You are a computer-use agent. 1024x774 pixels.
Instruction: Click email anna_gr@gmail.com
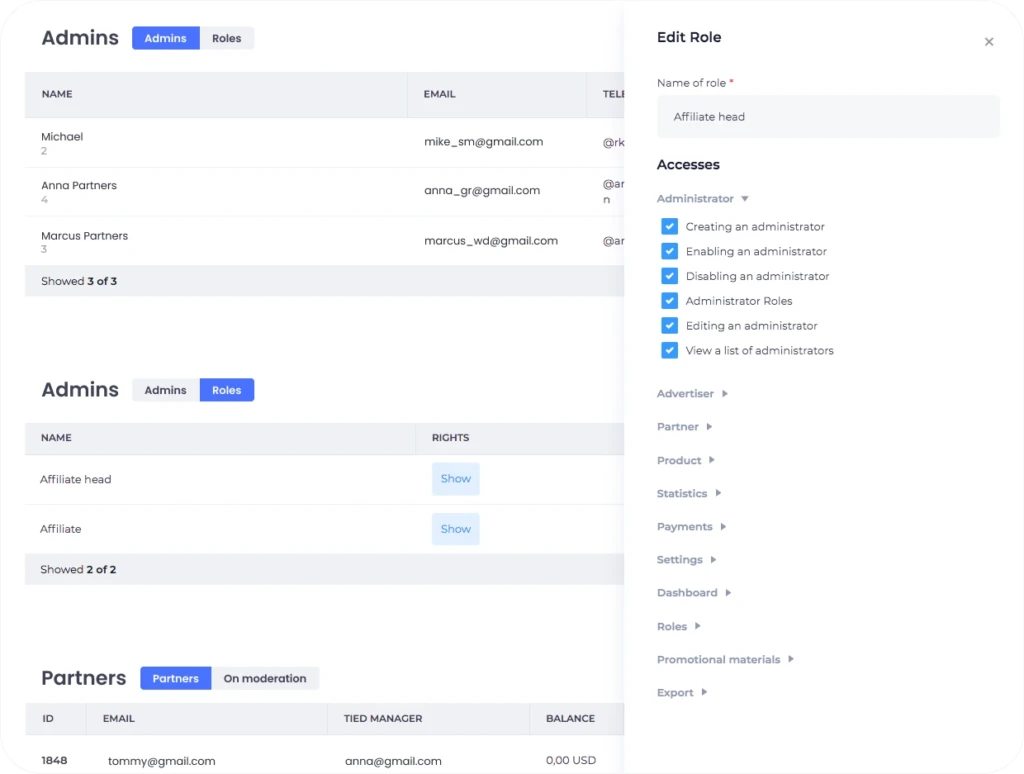click(482, 191)
